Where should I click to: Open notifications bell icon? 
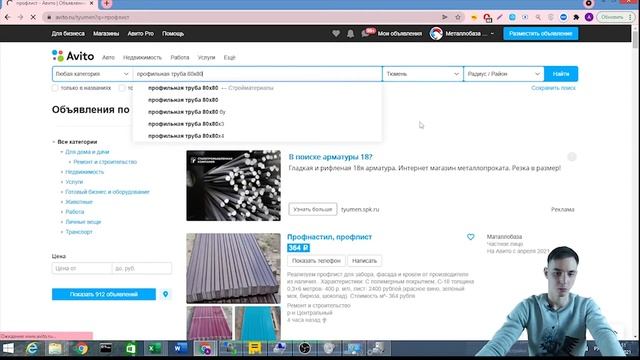pos(351,33)
